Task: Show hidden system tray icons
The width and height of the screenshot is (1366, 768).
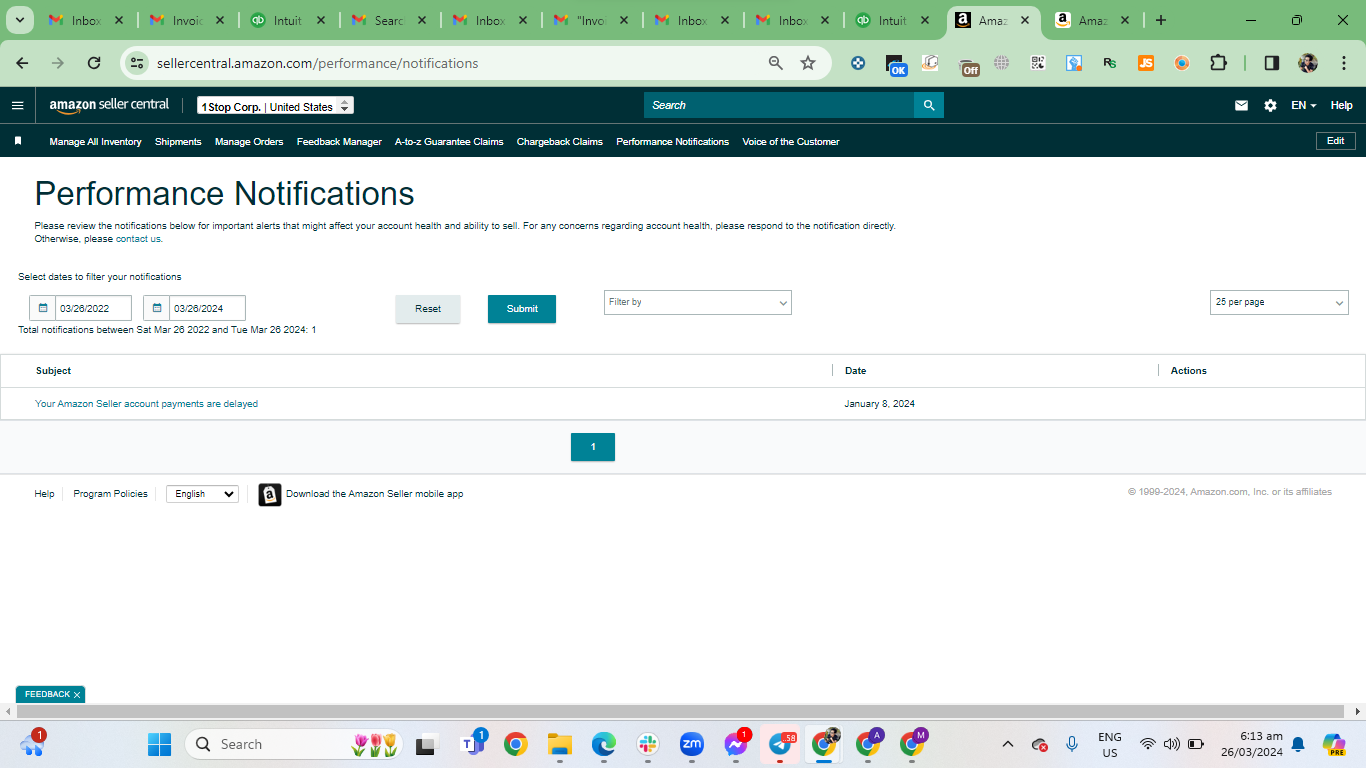Action: pos(1008,744)
